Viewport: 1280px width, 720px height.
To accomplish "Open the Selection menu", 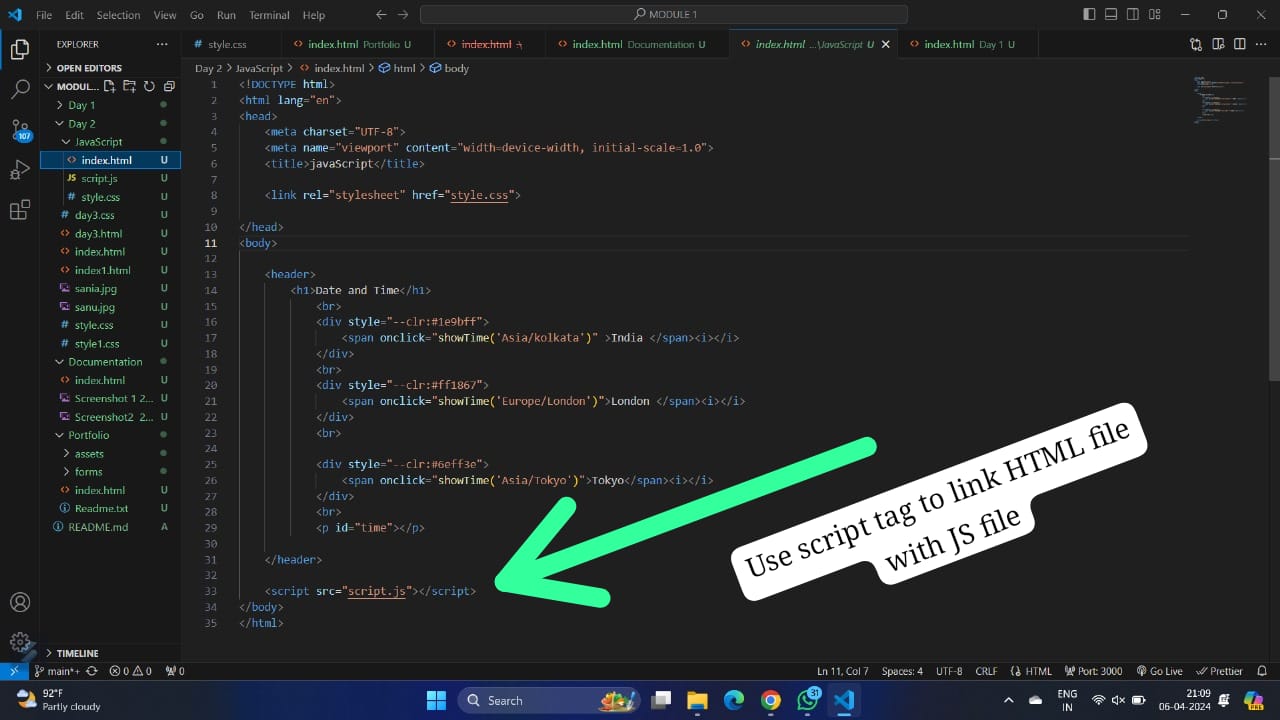I will pyautogui.click(x=118, y=15).
